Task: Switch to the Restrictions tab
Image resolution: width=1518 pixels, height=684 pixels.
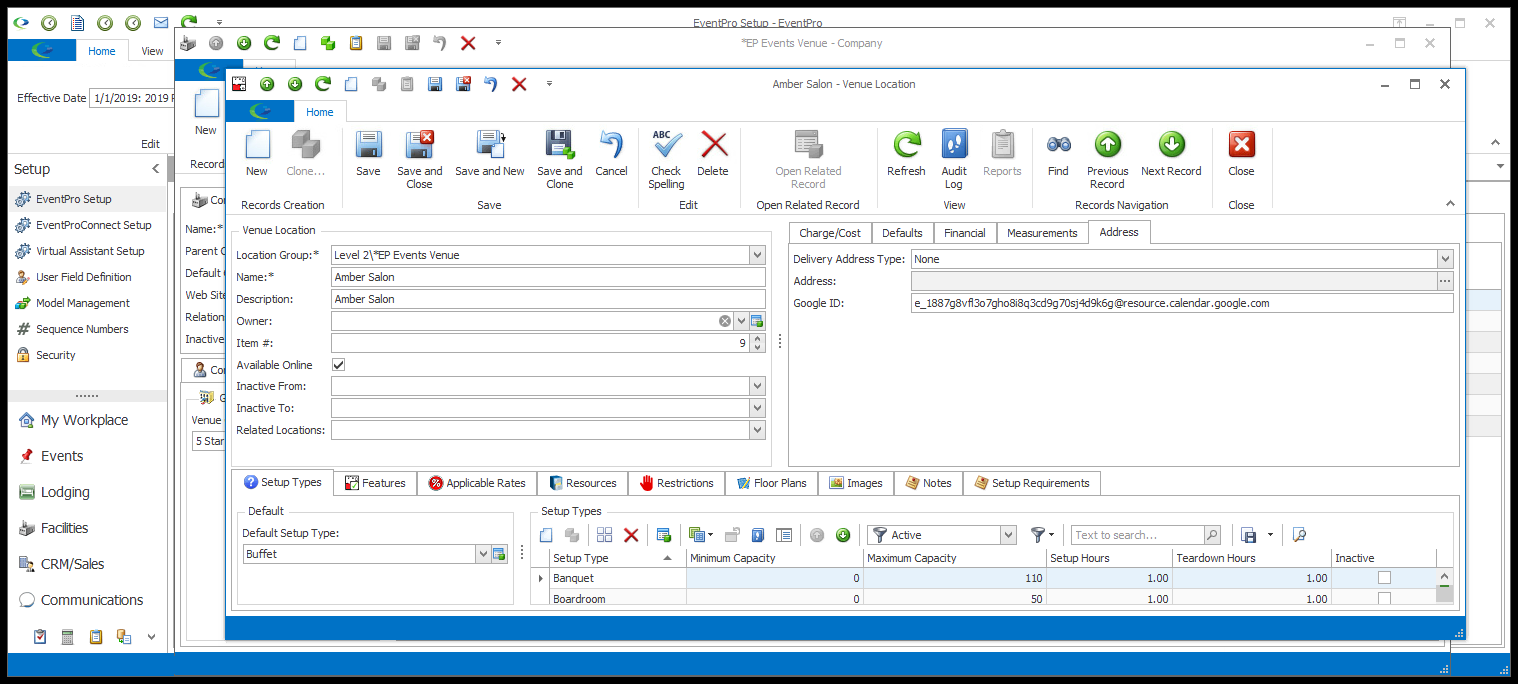Action: pyautogui.click(x=677, y=483)
